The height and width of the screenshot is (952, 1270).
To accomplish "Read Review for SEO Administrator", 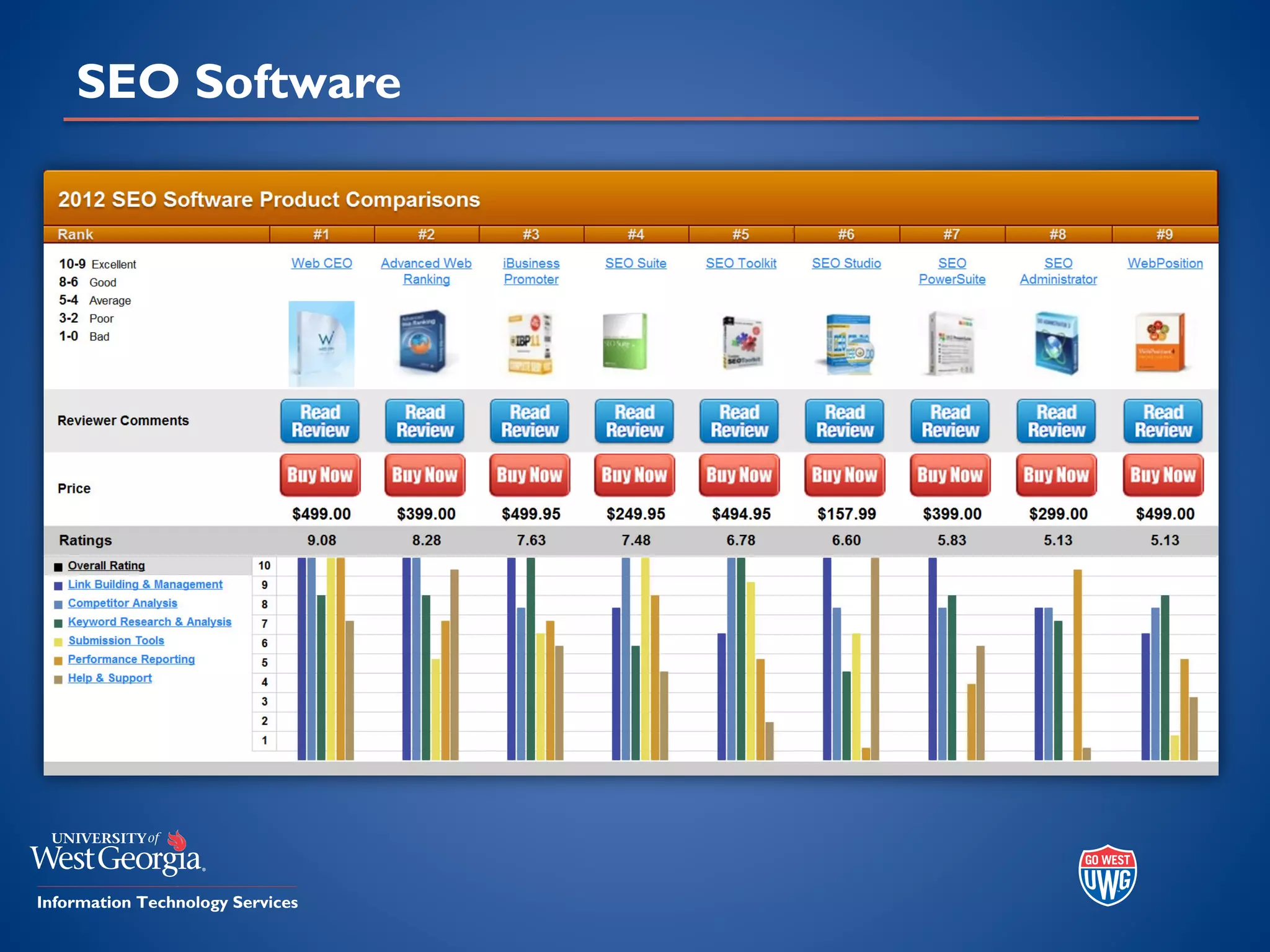I will tap(1056, 421).
